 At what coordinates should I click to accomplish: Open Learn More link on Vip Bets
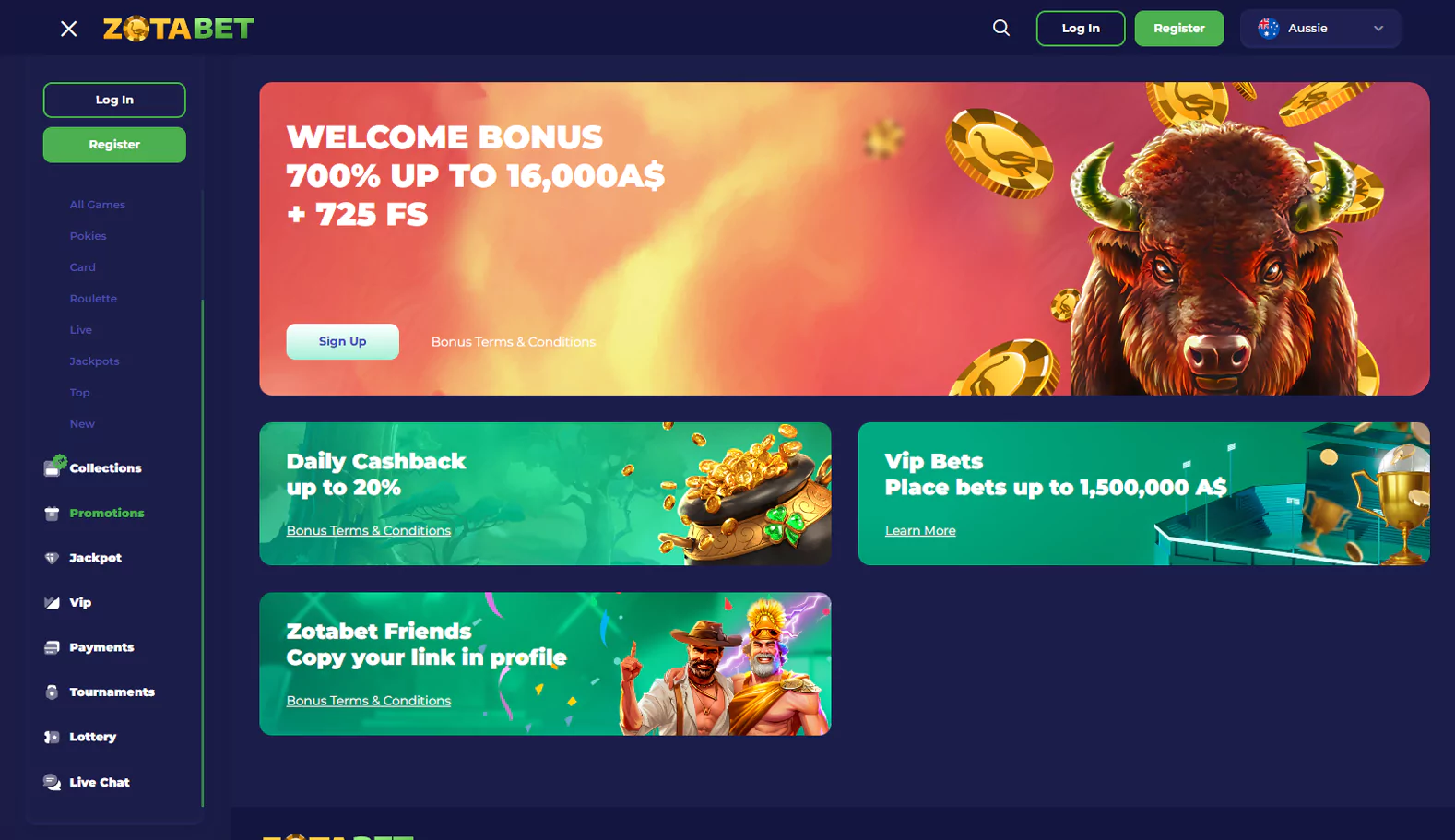[920, 531]
